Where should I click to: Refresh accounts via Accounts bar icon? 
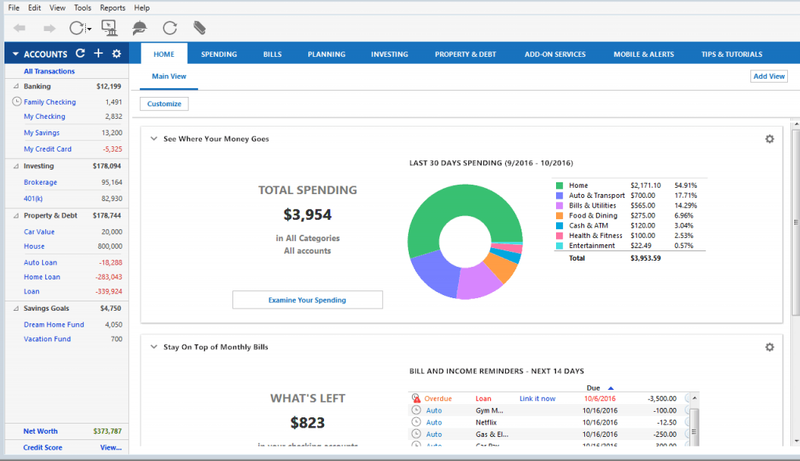pyautogui.click(x=80, y=53)
